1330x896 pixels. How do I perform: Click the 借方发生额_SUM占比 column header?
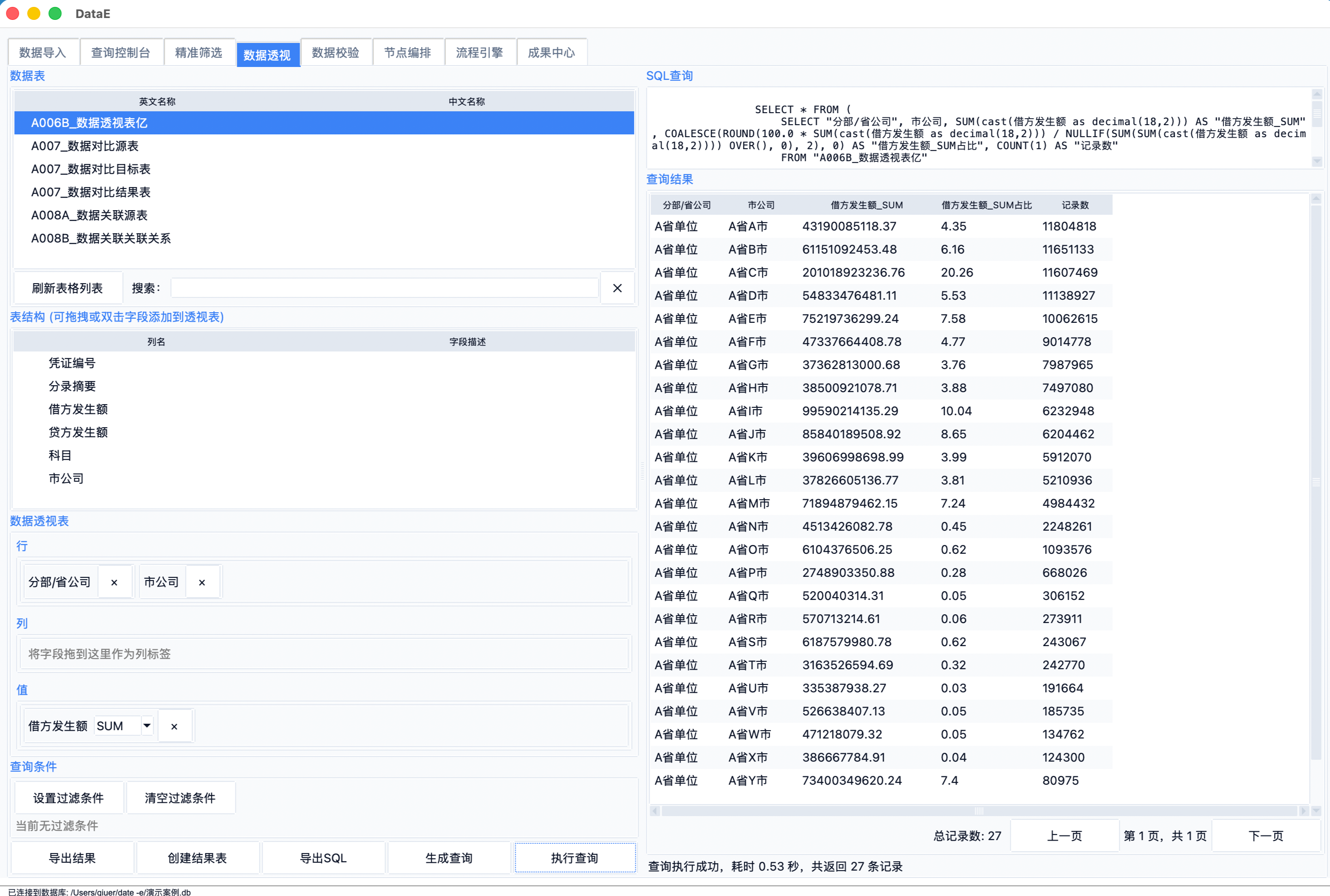pyautogui.click(x=986, y=205)
